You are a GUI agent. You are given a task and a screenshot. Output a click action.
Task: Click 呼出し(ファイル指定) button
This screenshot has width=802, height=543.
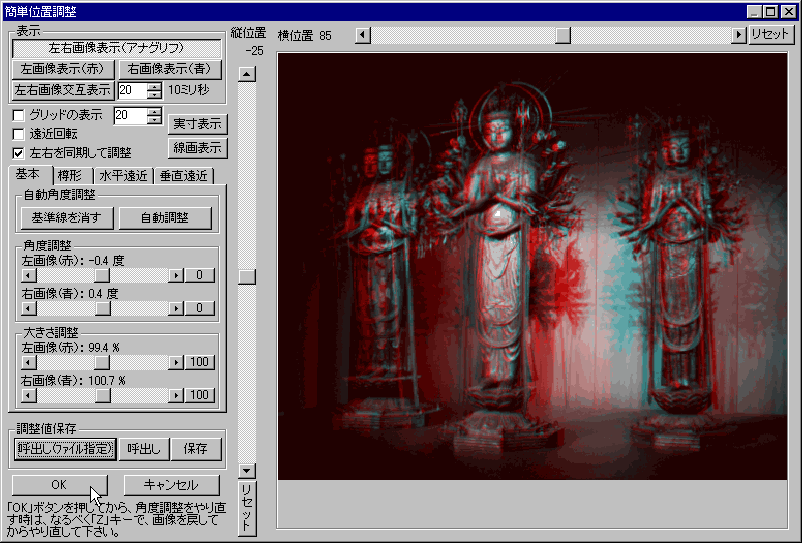point(65,449)
